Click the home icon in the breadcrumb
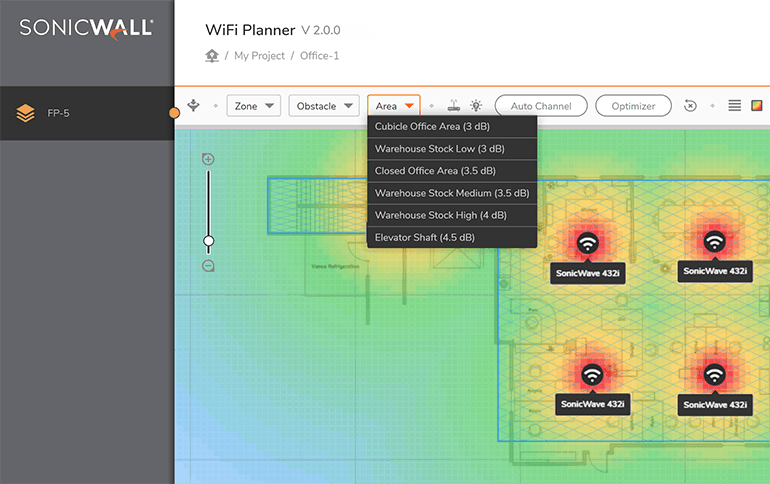 click(x=212, y=56)
